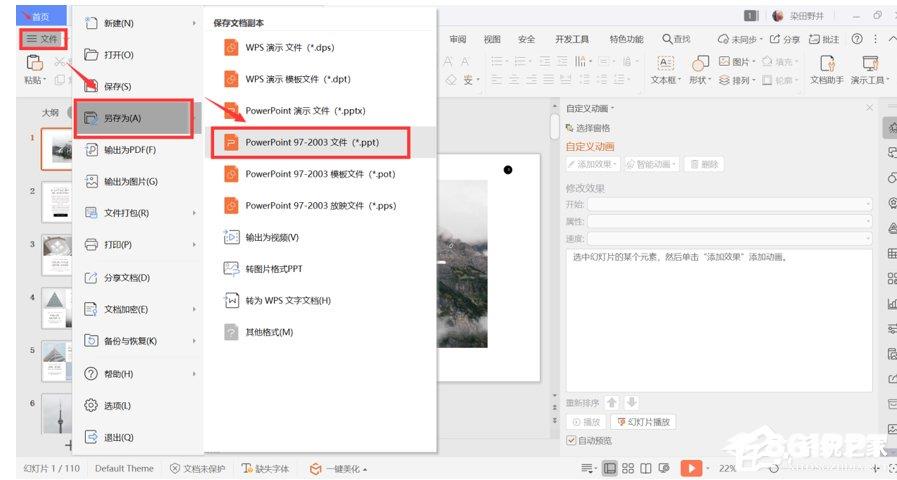
Task: Open 自定义动画 panel title dropdown
Action: pos(590,108)
